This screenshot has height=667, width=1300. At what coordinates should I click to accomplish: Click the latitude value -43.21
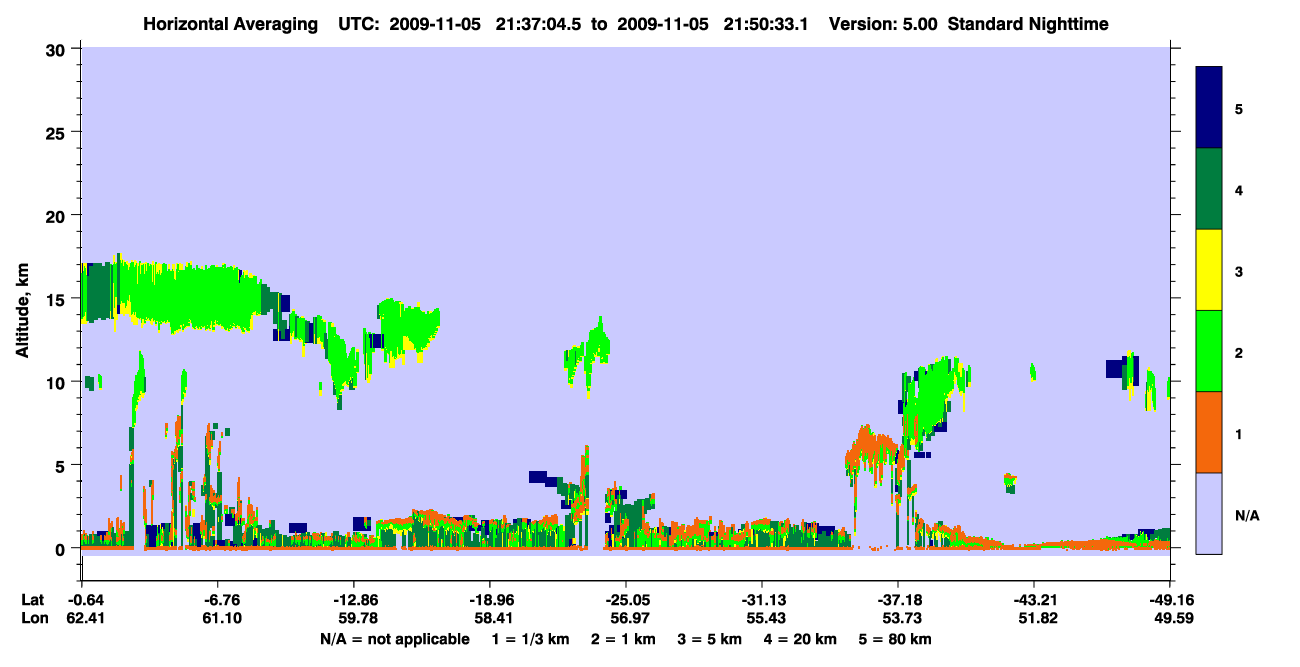tap(1033, 600)
